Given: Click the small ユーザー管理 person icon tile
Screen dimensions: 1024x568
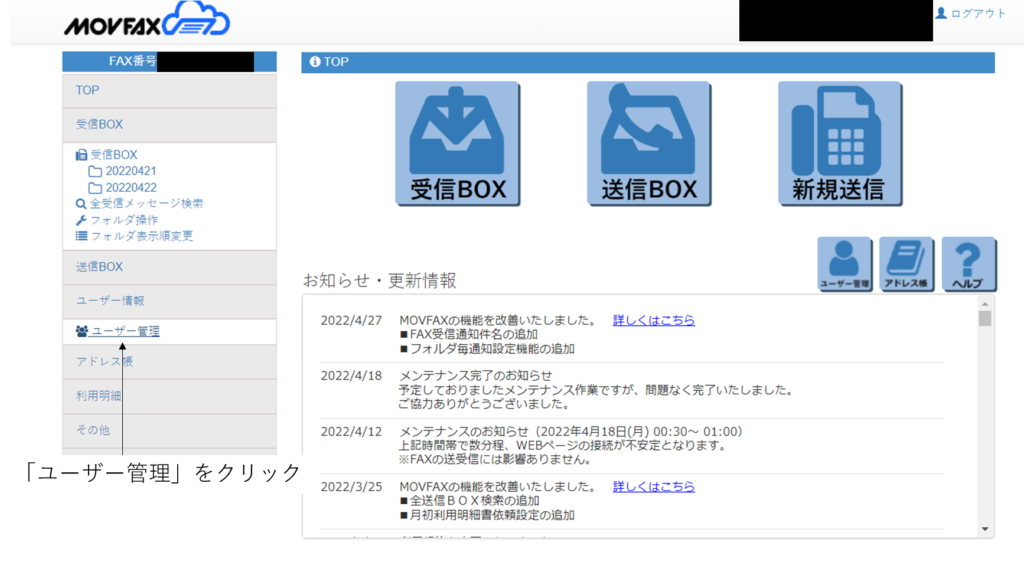Looking at the screenshot, I should point(844,264).
